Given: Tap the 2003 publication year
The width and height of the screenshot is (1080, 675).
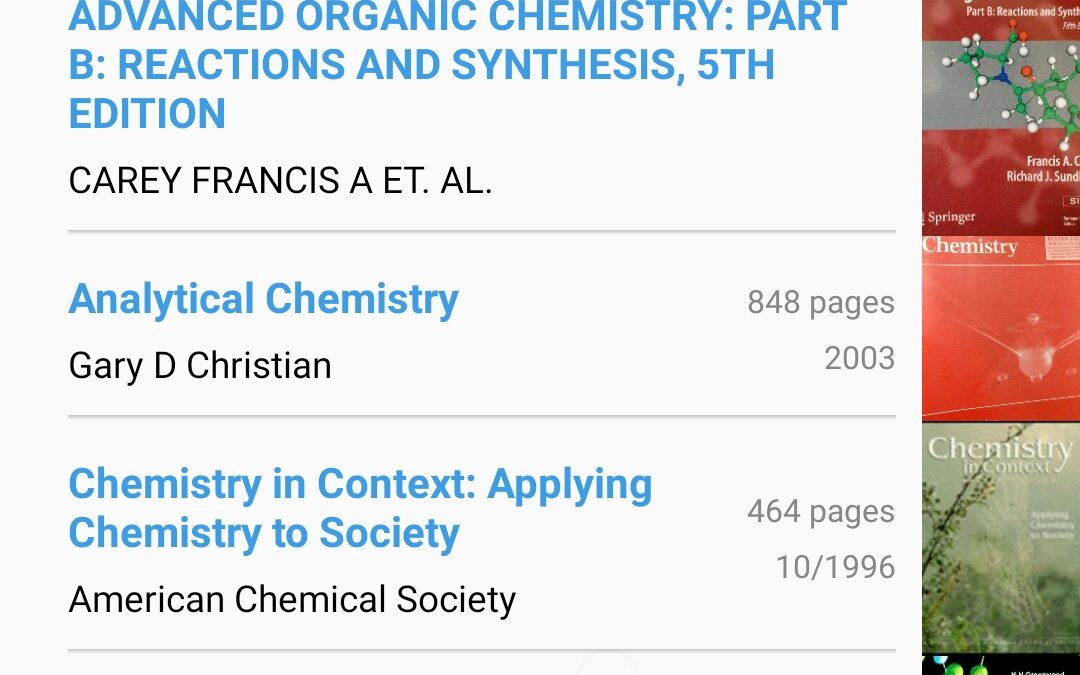Looking at the screenshot, I should (x=859, y=358).
